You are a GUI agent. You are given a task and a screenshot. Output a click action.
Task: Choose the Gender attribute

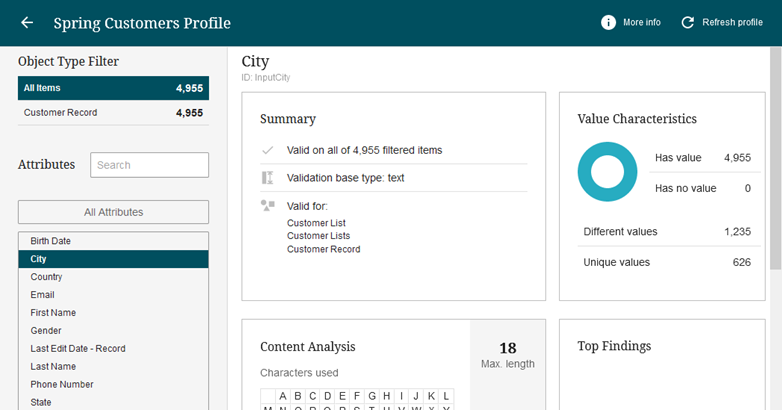[x=113, y=331]
